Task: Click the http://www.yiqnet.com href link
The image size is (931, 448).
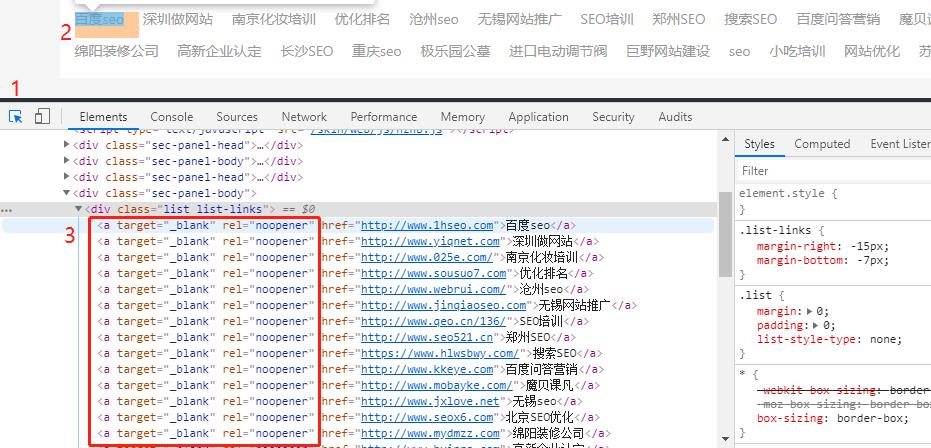Action: [430, 242]
